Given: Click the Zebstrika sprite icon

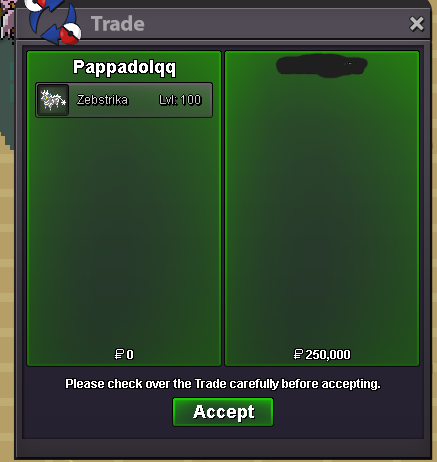Looking at the screenshot, I should [x=53, y=100].
